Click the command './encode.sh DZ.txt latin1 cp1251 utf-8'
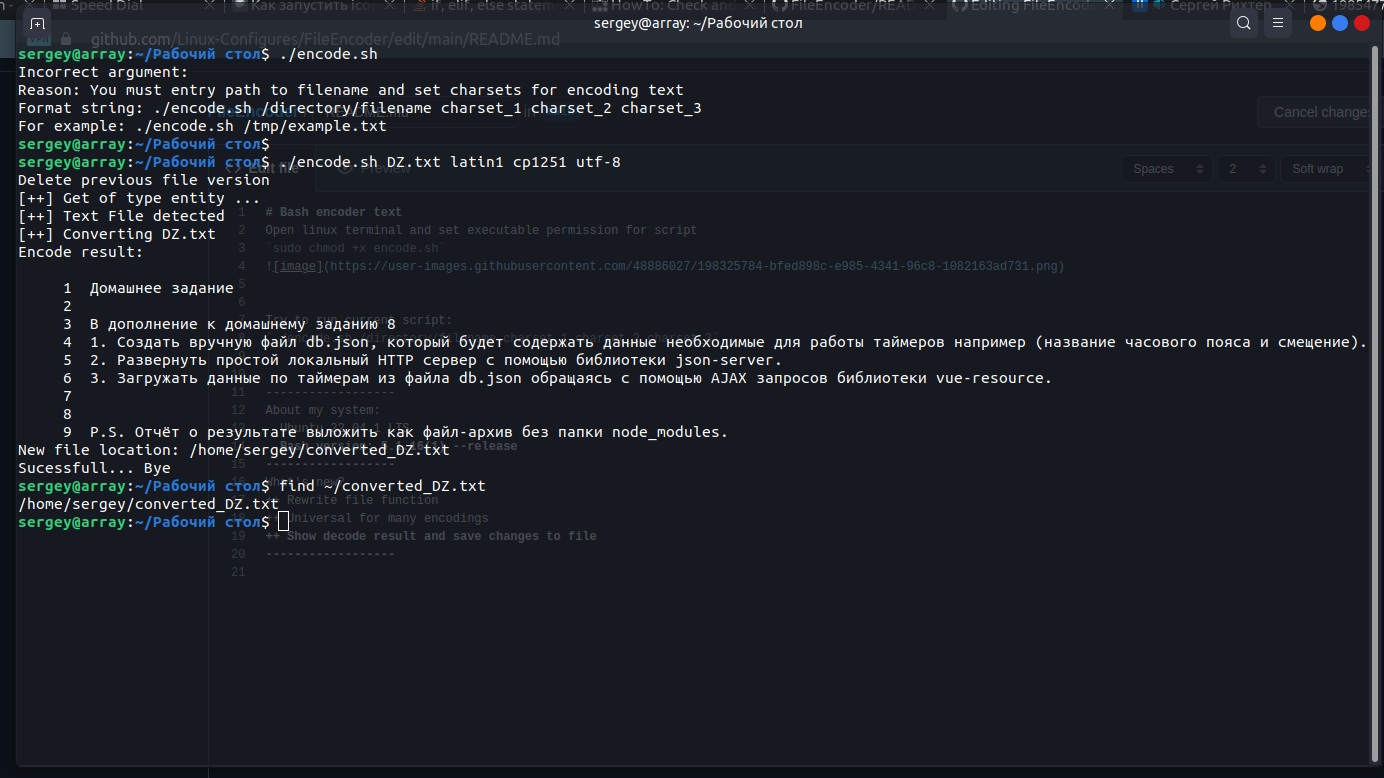The width and height of the screenshot is (1384, 778). (450, 162)
